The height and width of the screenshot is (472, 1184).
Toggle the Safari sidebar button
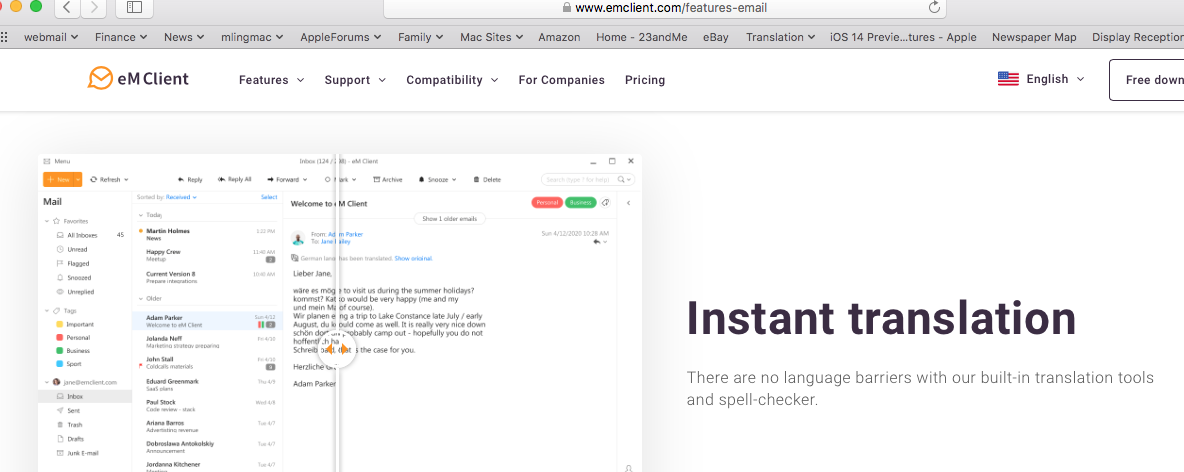[x=134, y=8]
